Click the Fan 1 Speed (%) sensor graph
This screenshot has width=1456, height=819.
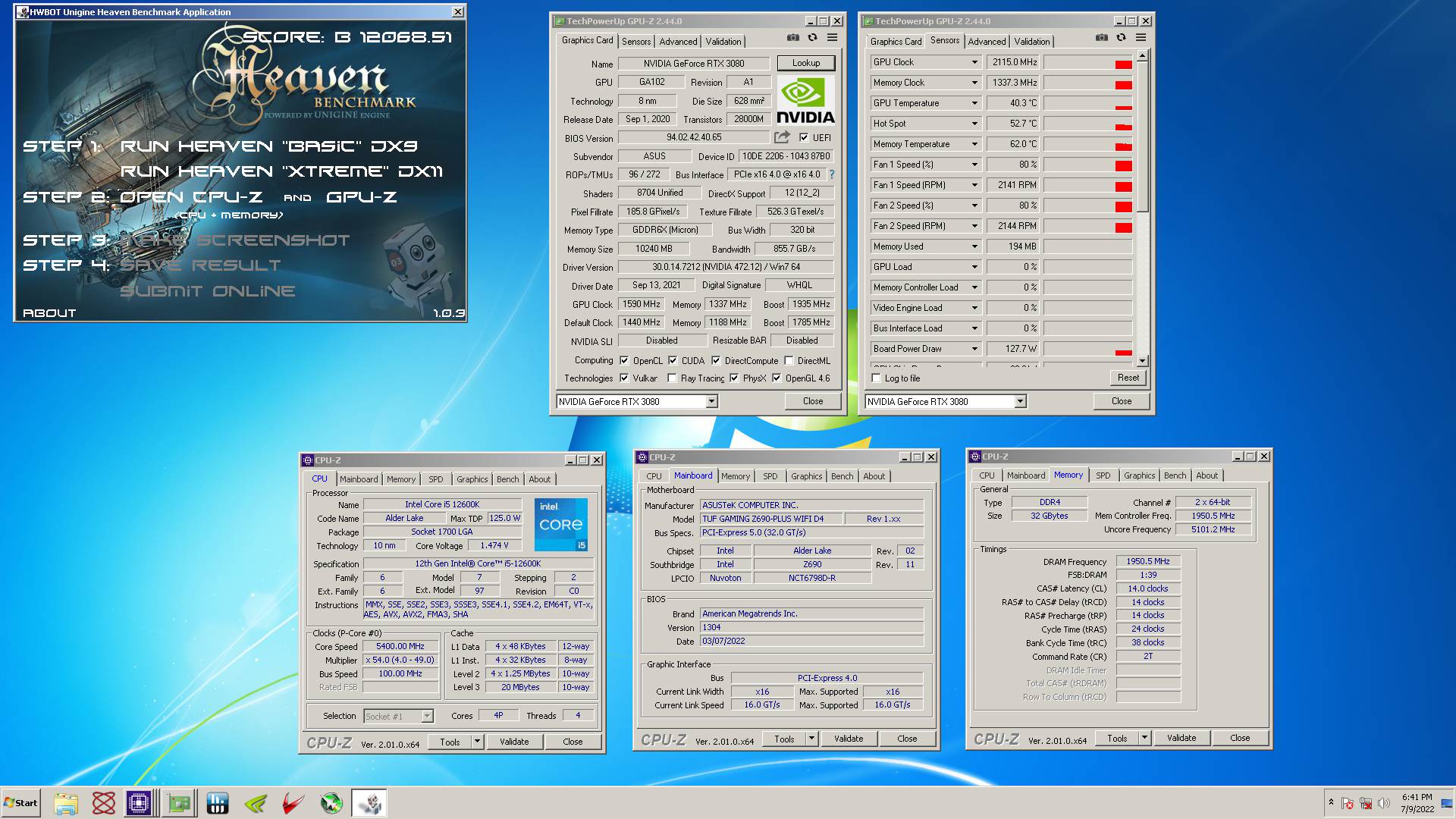point(1087,165)
